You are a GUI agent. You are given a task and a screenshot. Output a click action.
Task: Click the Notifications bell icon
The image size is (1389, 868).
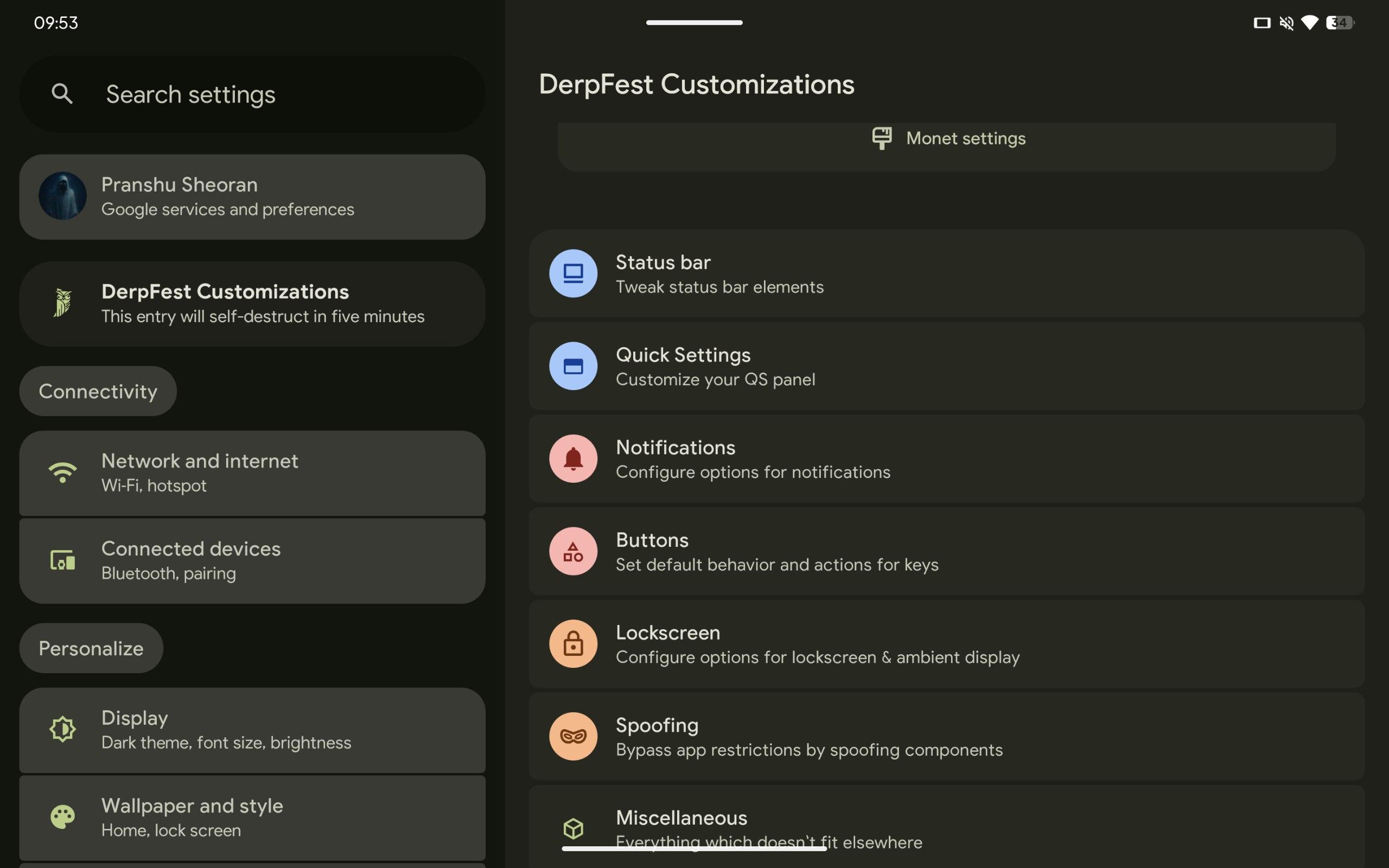point(573,459)
